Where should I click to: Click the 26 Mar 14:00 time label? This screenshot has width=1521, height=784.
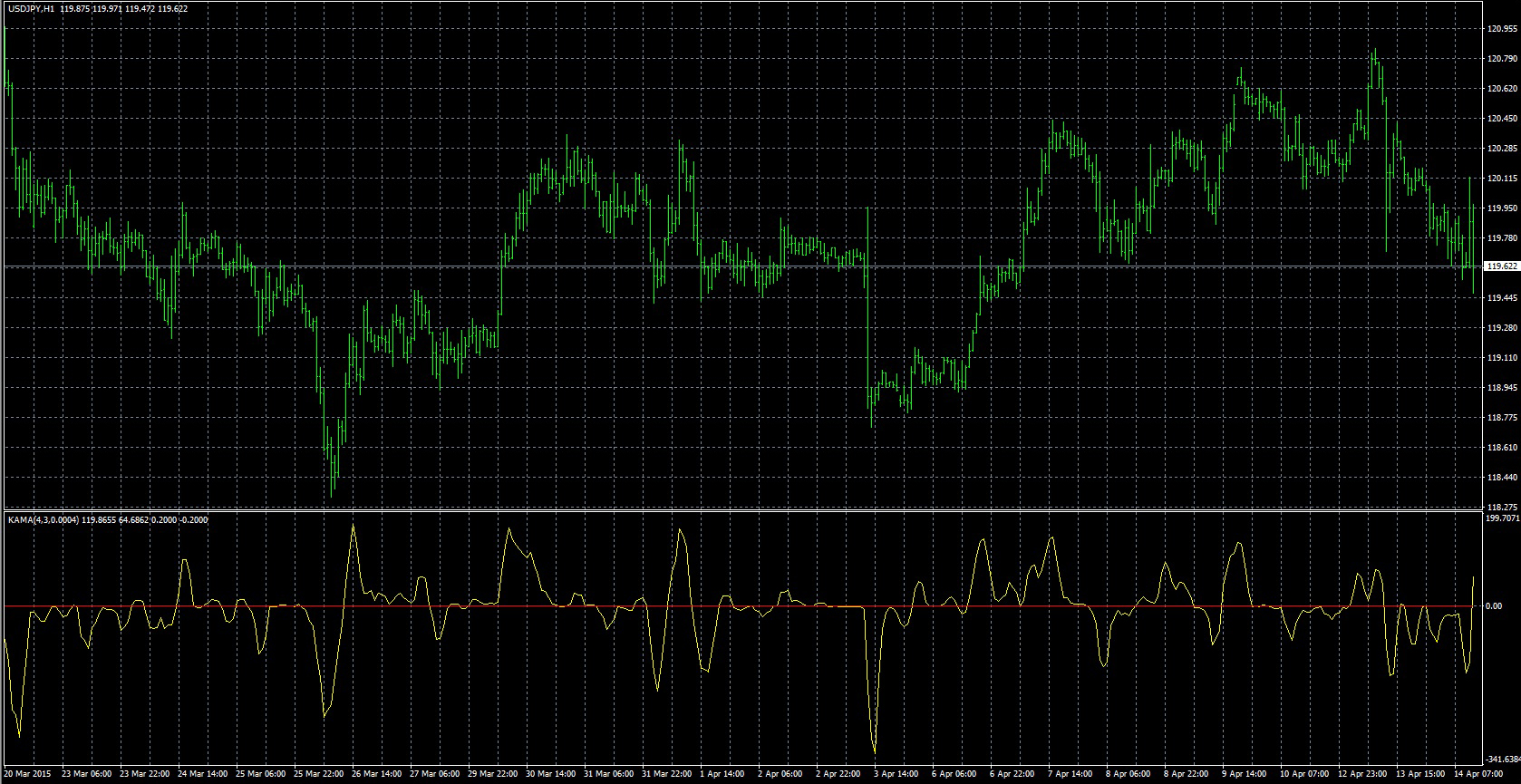[x=375, y=774]
